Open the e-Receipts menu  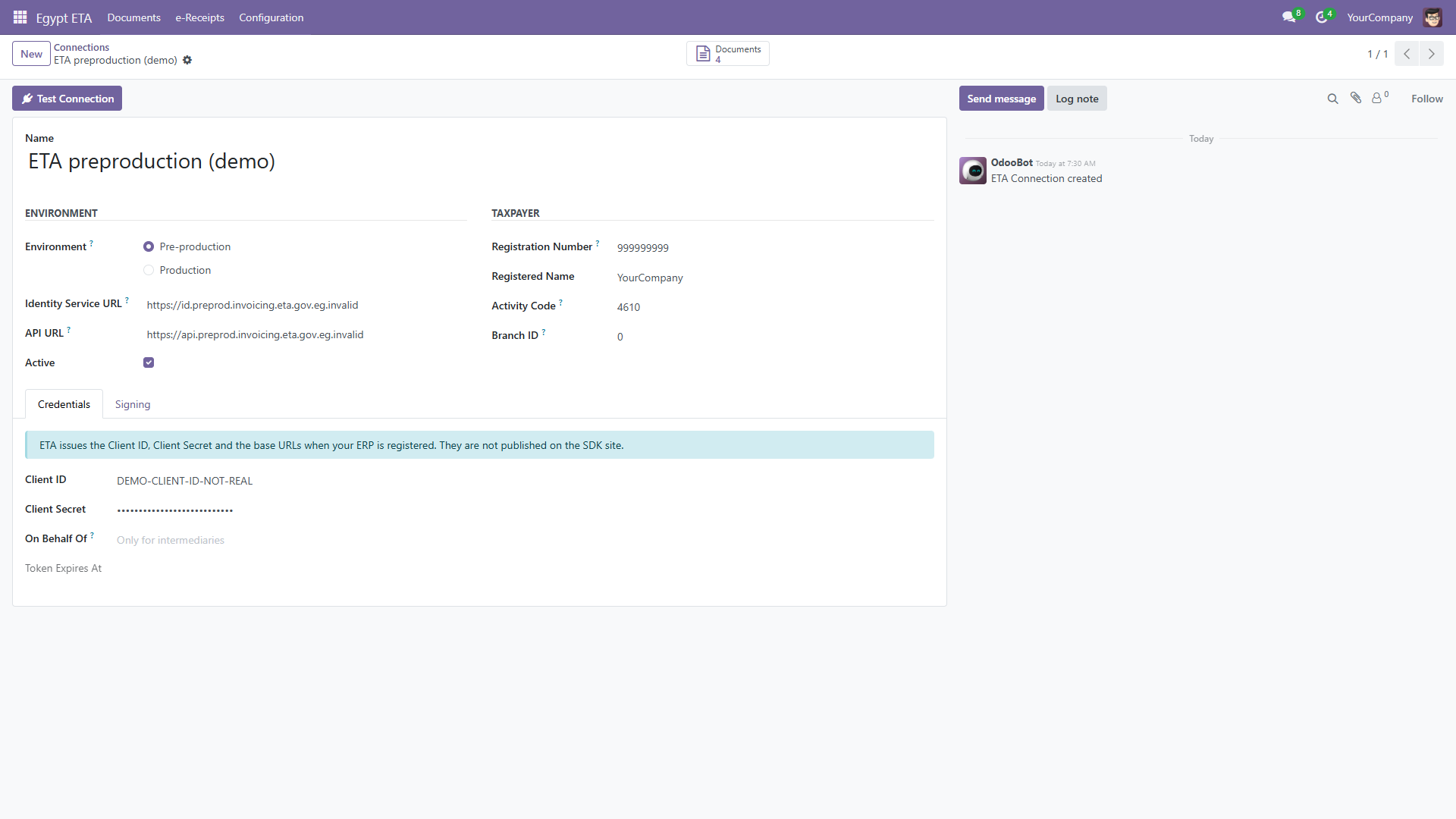coord(199,17)
